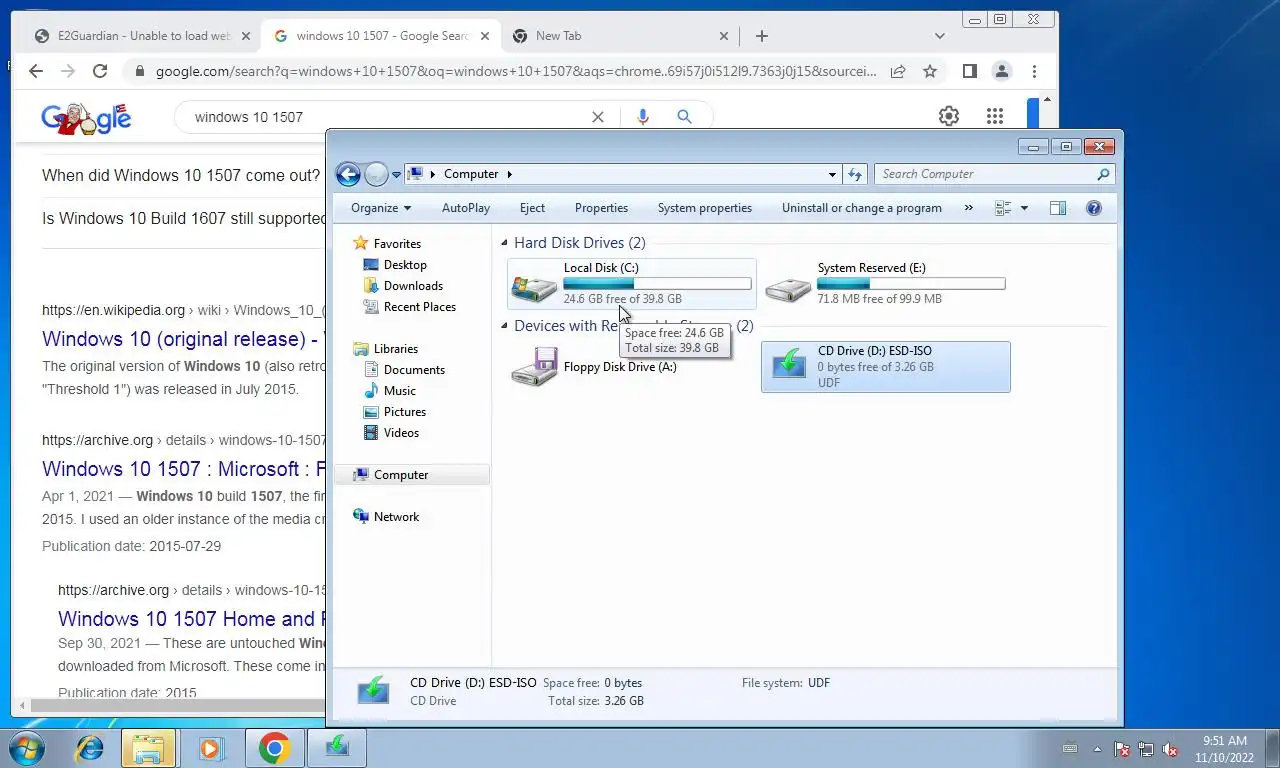The width and height of the screenshot is (1280, 768).
Task: Click the Search Computer field
Action: tap(994, 174)
